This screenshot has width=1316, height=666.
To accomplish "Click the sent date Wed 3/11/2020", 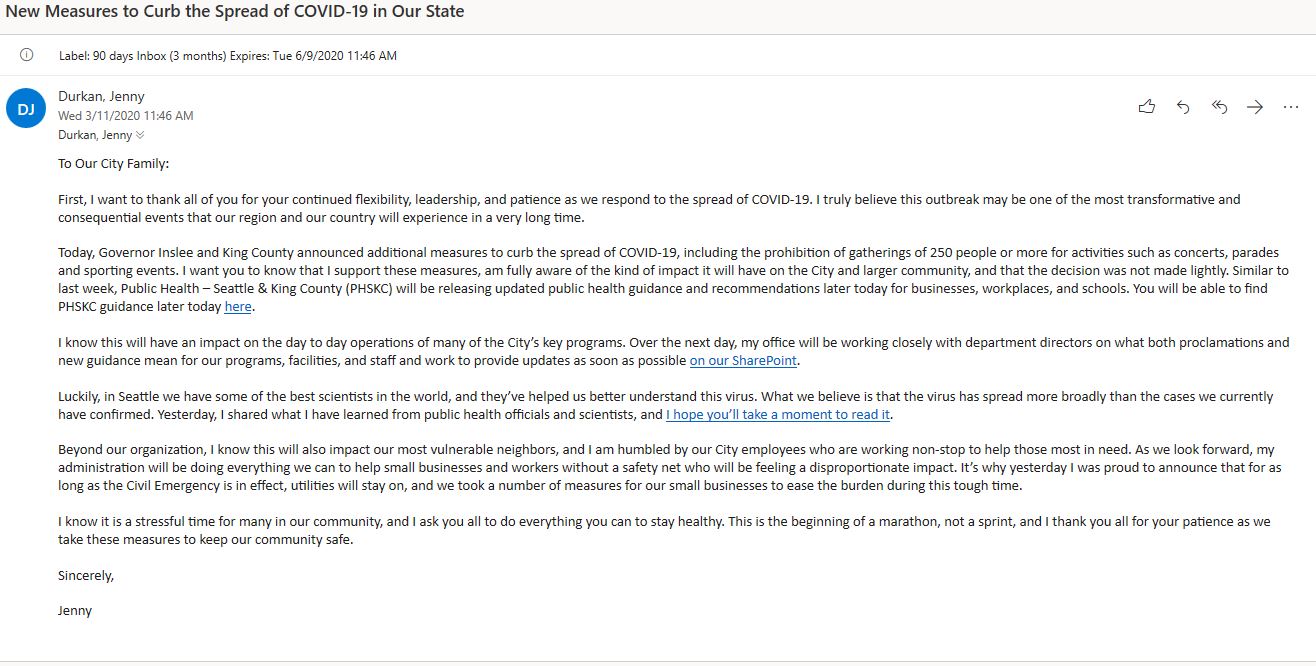I will (125, 116).
